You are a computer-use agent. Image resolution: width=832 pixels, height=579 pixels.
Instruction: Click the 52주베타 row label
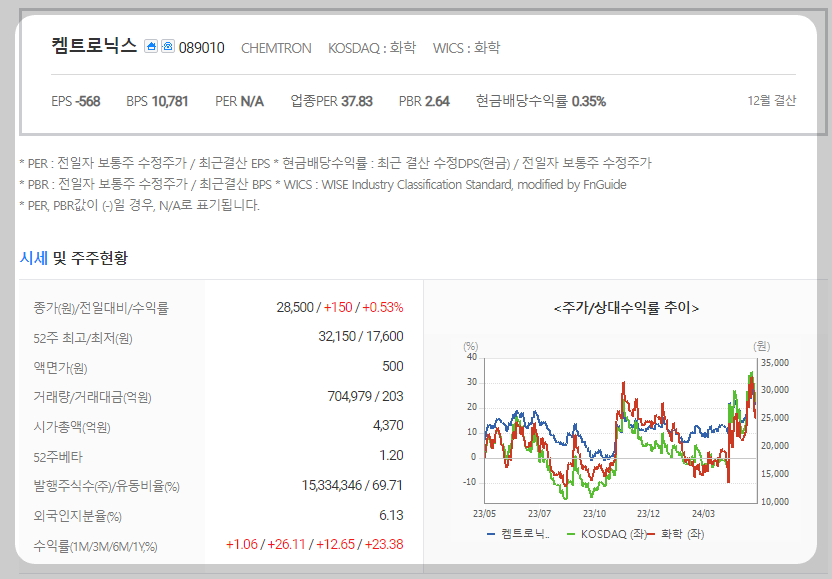point(58,457)
